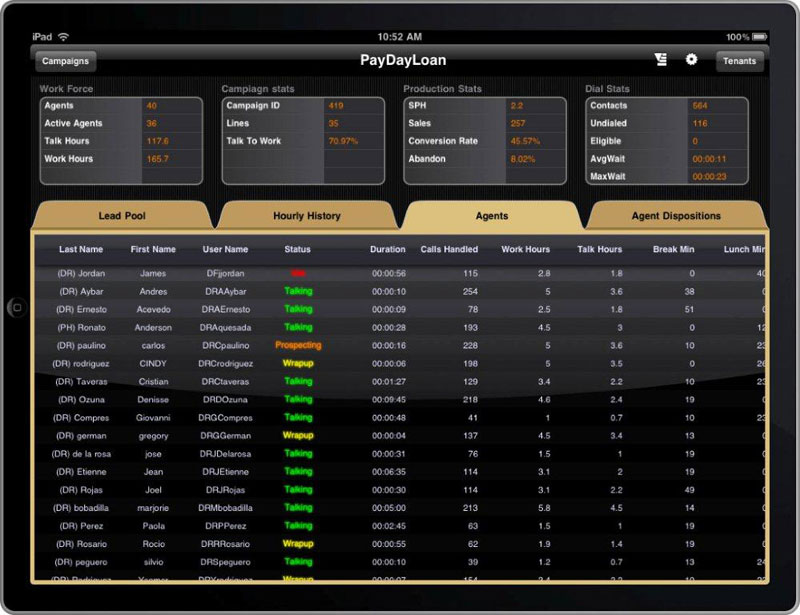Select the (DR) Aybar last name cell
The image size is (800, 615).
pyautogui.click(x=81, y=291)
